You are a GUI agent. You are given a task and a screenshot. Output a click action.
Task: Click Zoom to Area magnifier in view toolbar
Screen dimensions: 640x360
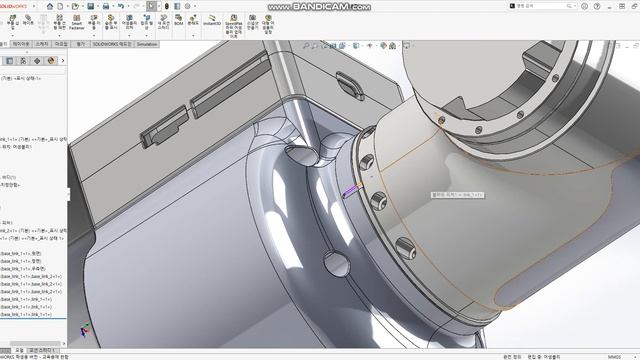[314, 46]
